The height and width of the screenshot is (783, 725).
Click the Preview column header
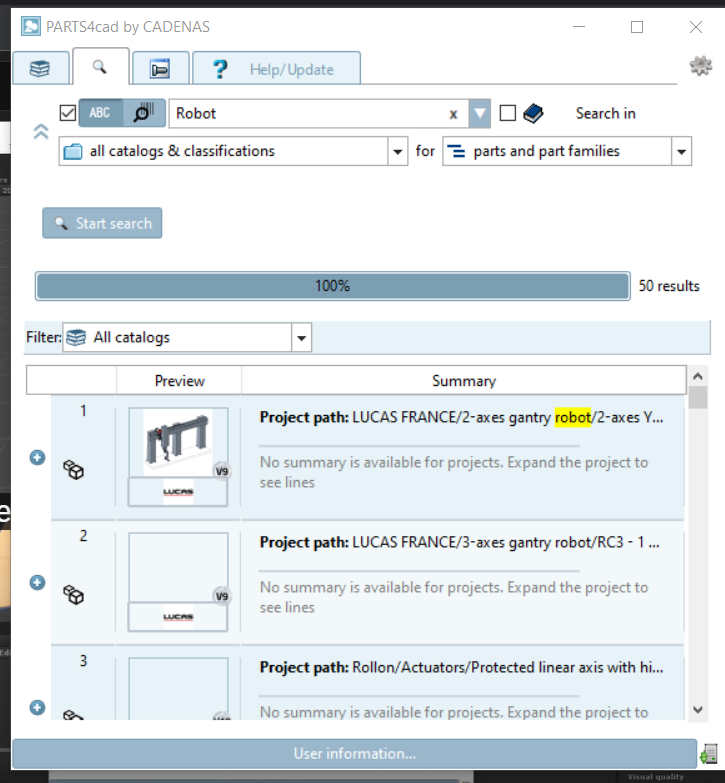[x=179, y=381]
